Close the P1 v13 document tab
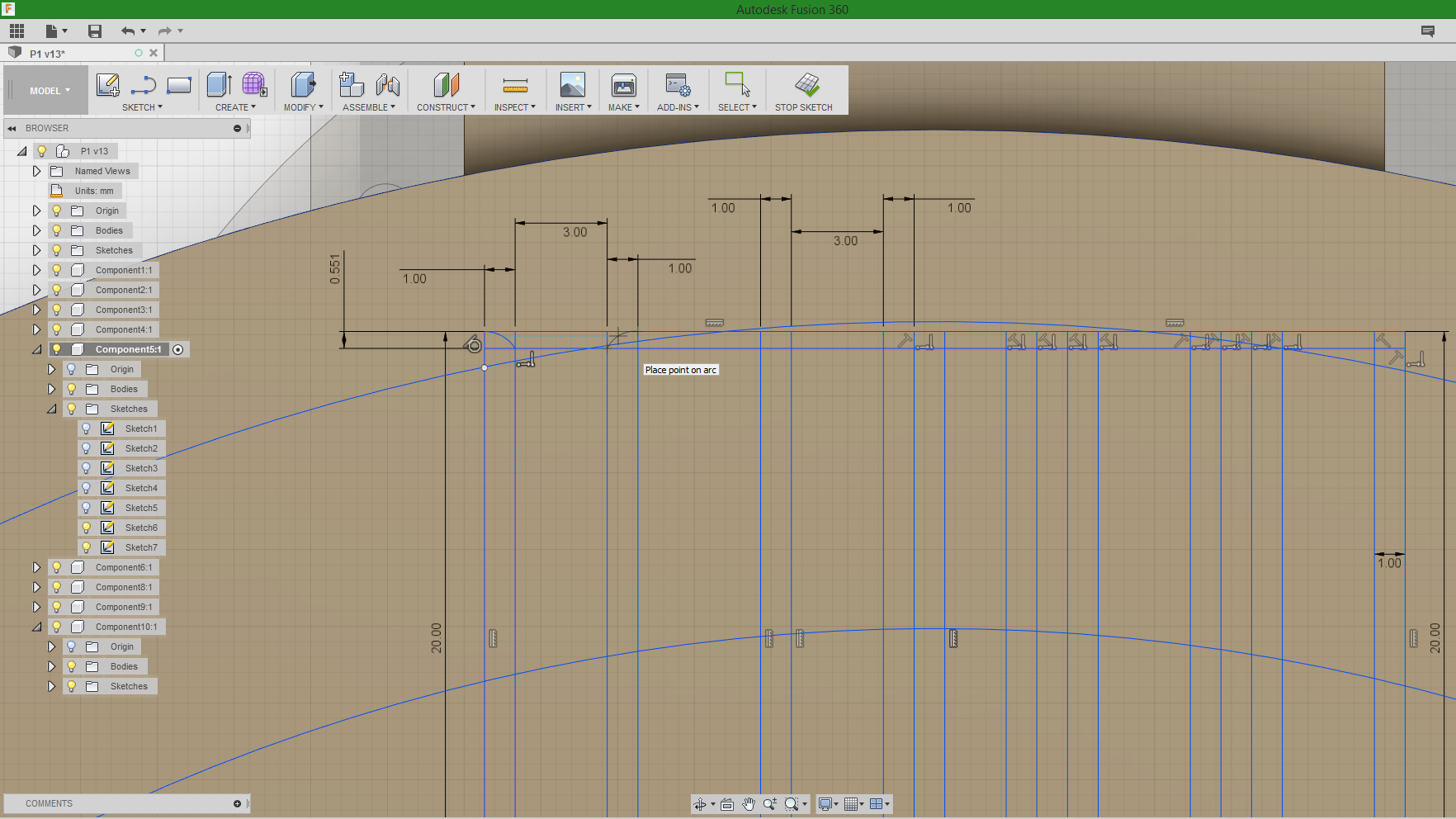 tap(154, 53)
